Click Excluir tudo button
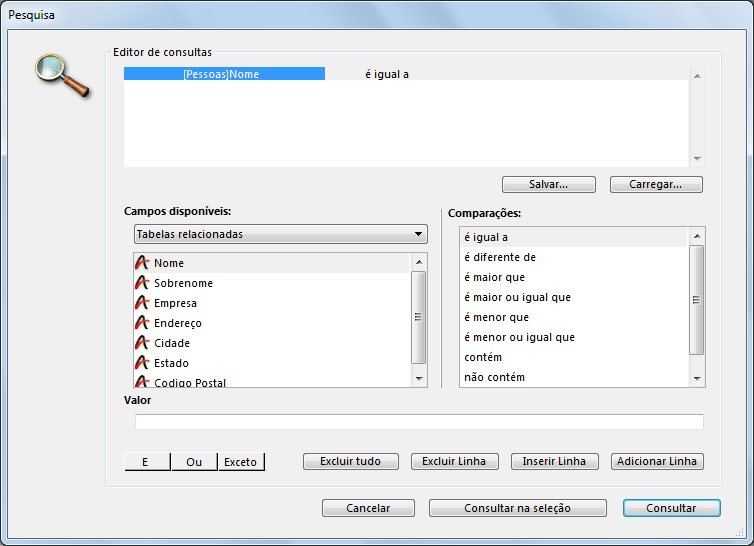Viewport: 754px width, 546px height. (x=351, y=461)
